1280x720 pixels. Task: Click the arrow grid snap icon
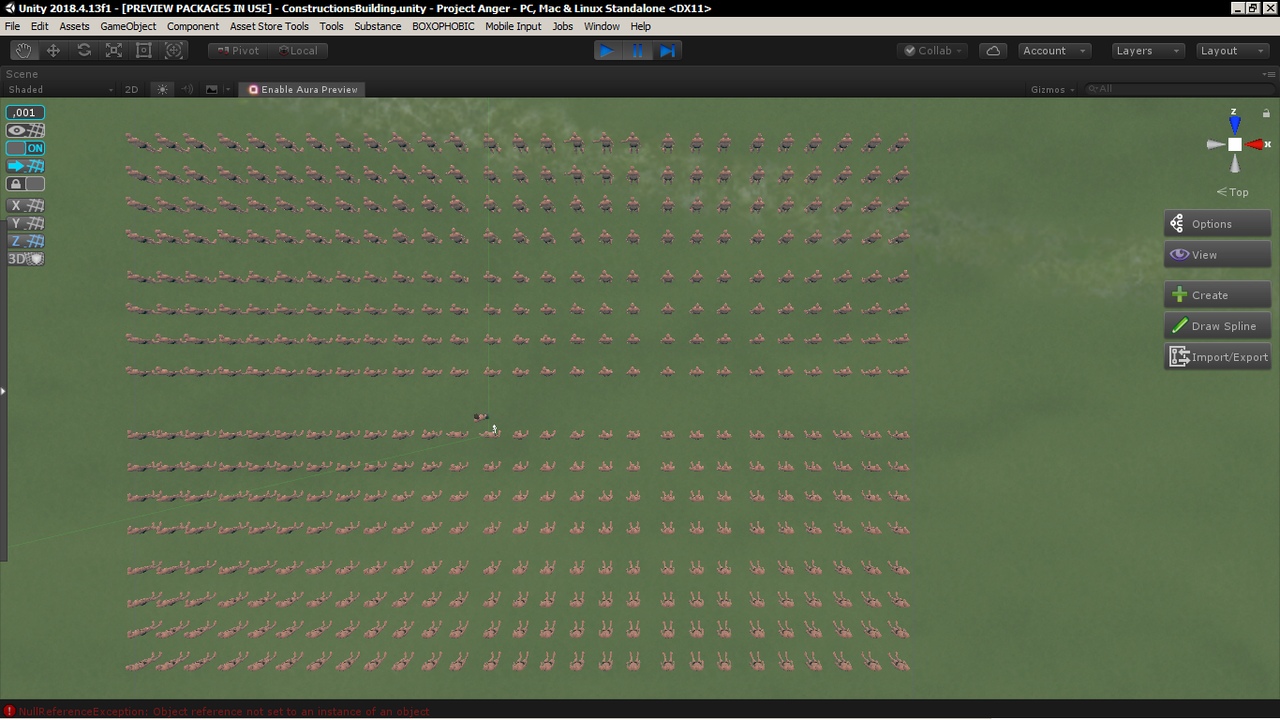tap(25, 166)
